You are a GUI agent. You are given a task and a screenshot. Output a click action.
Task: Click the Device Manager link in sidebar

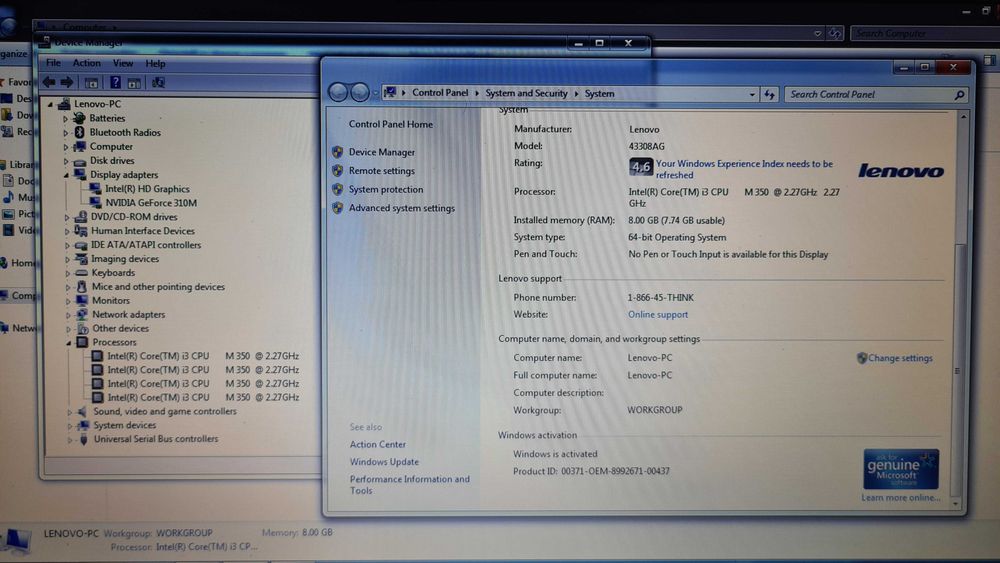(381, 152)
